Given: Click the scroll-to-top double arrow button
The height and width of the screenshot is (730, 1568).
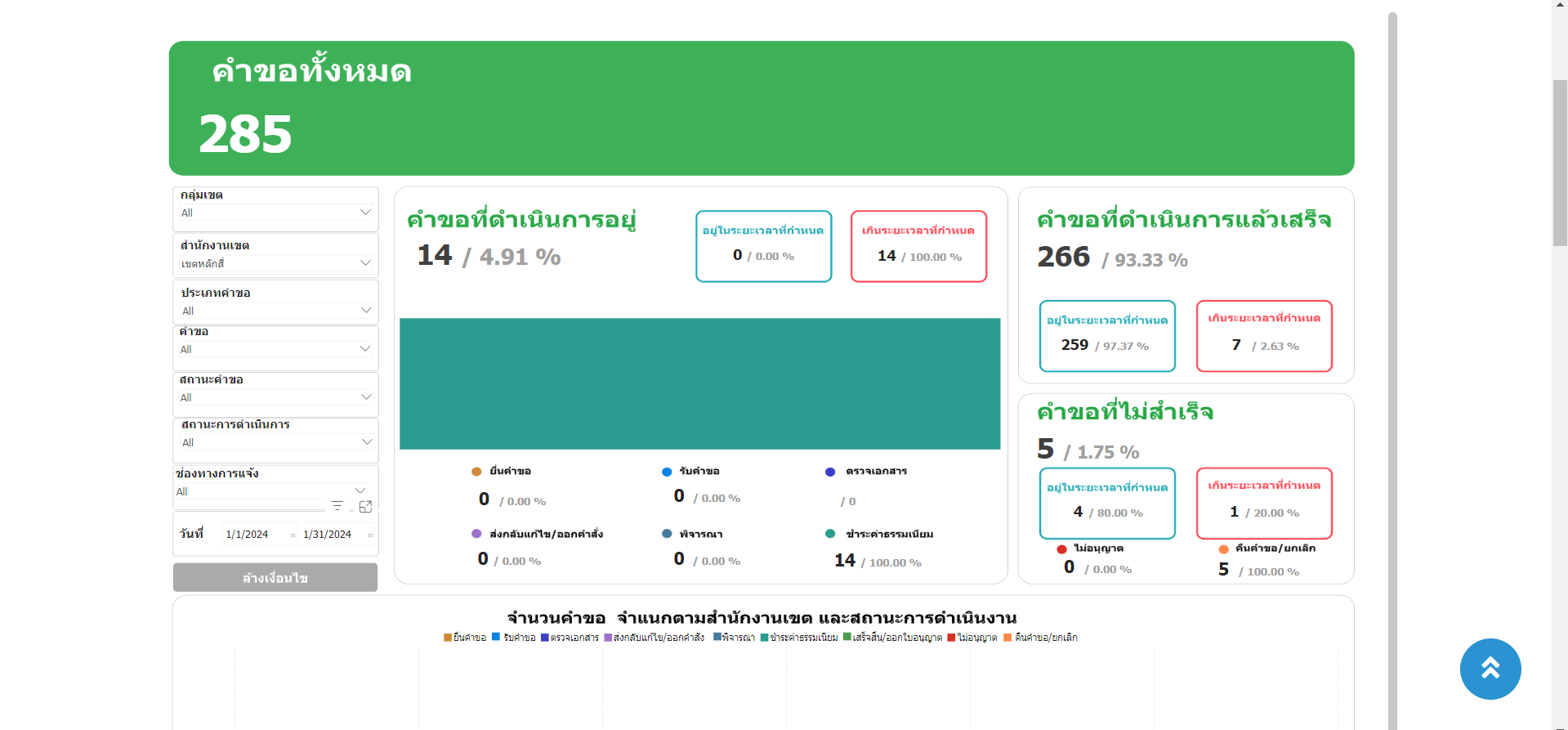Looking at the screenshot, I should coord(1490,669).
